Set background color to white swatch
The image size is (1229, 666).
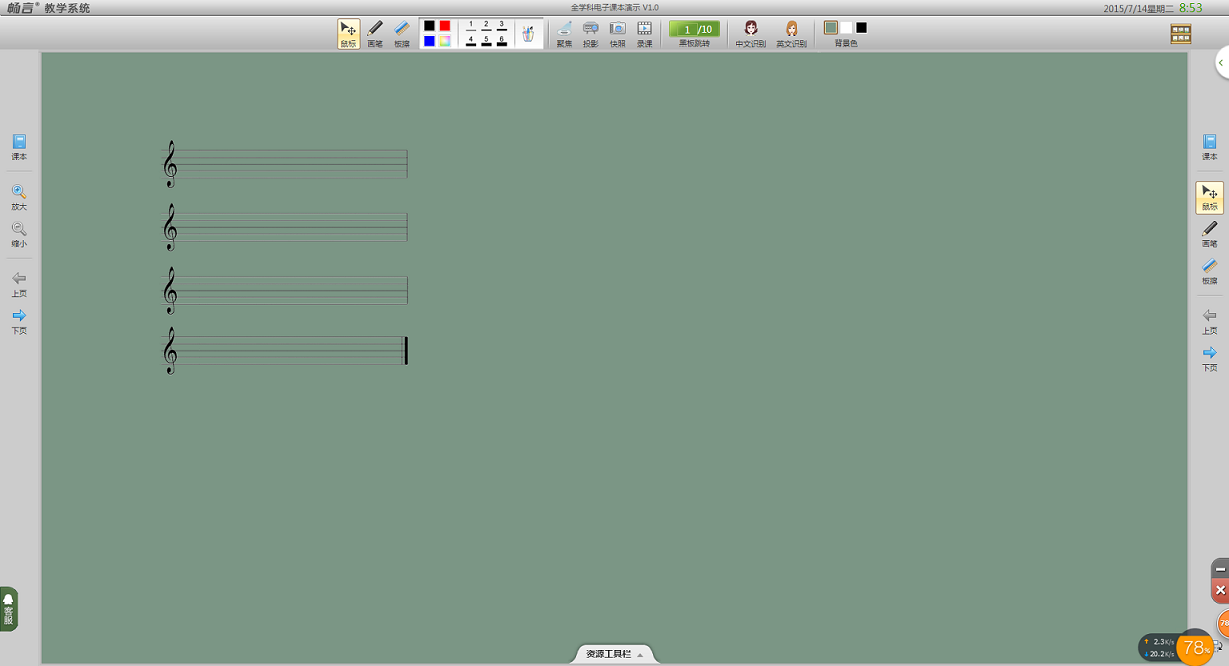point(846,27)
